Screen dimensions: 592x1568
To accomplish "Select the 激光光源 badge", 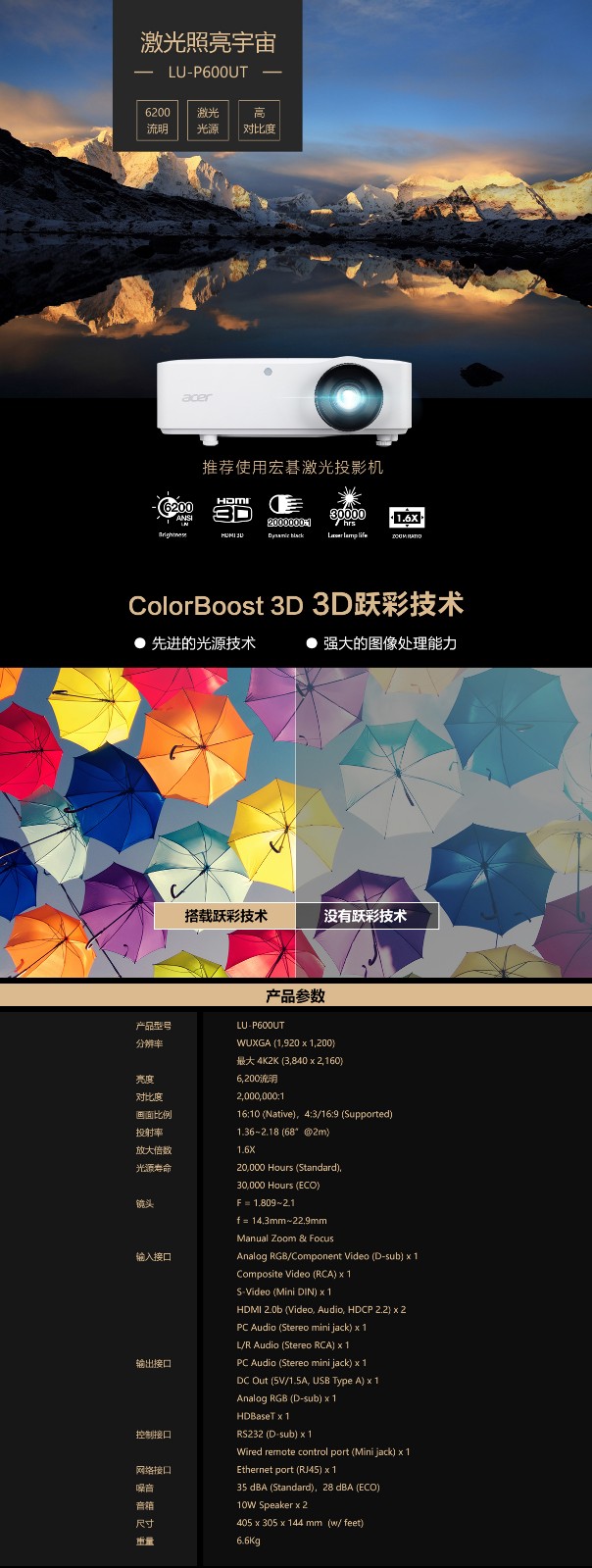I will point(208,120).
